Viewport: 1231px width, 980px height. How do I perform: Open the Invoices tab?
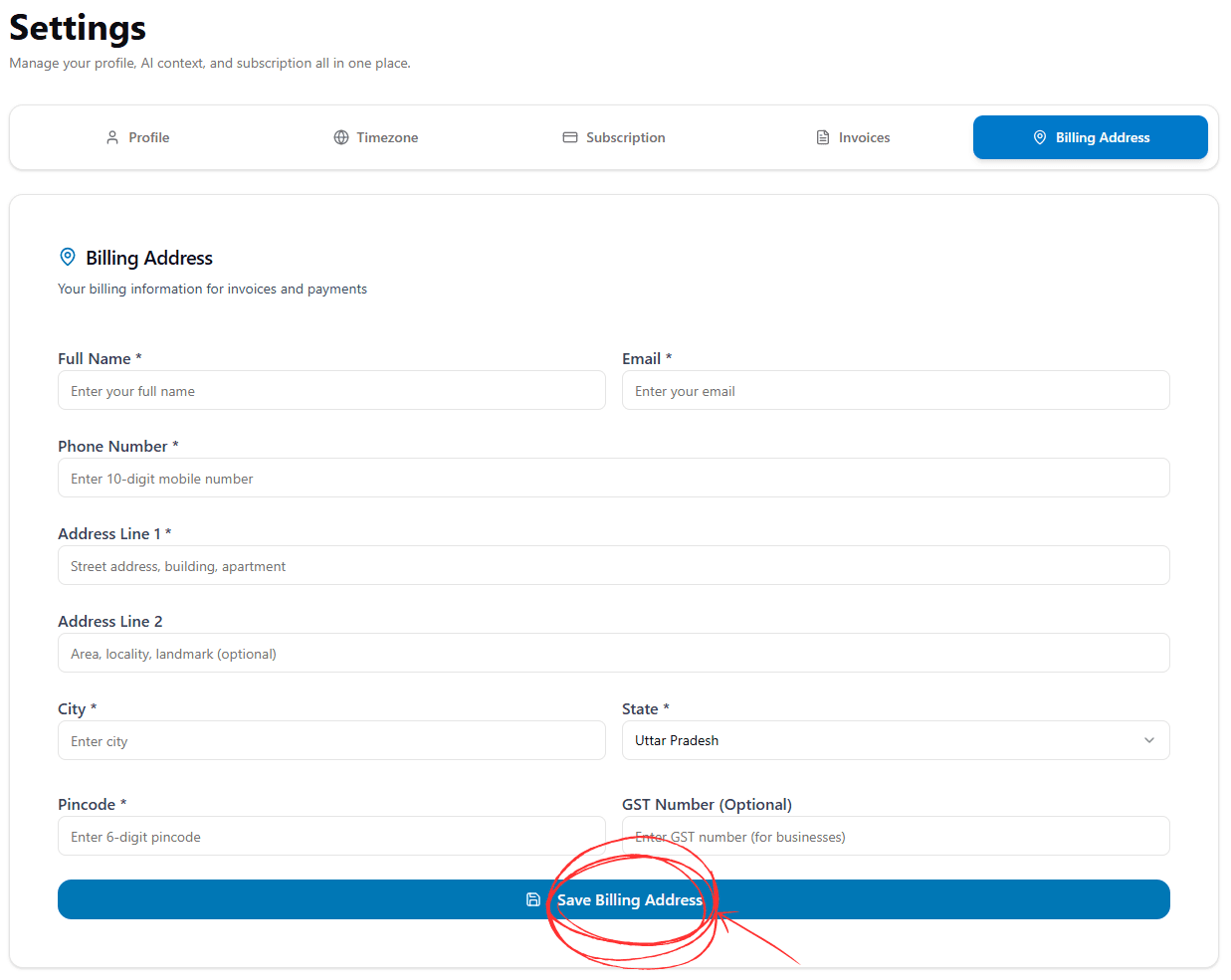(852, 137)
